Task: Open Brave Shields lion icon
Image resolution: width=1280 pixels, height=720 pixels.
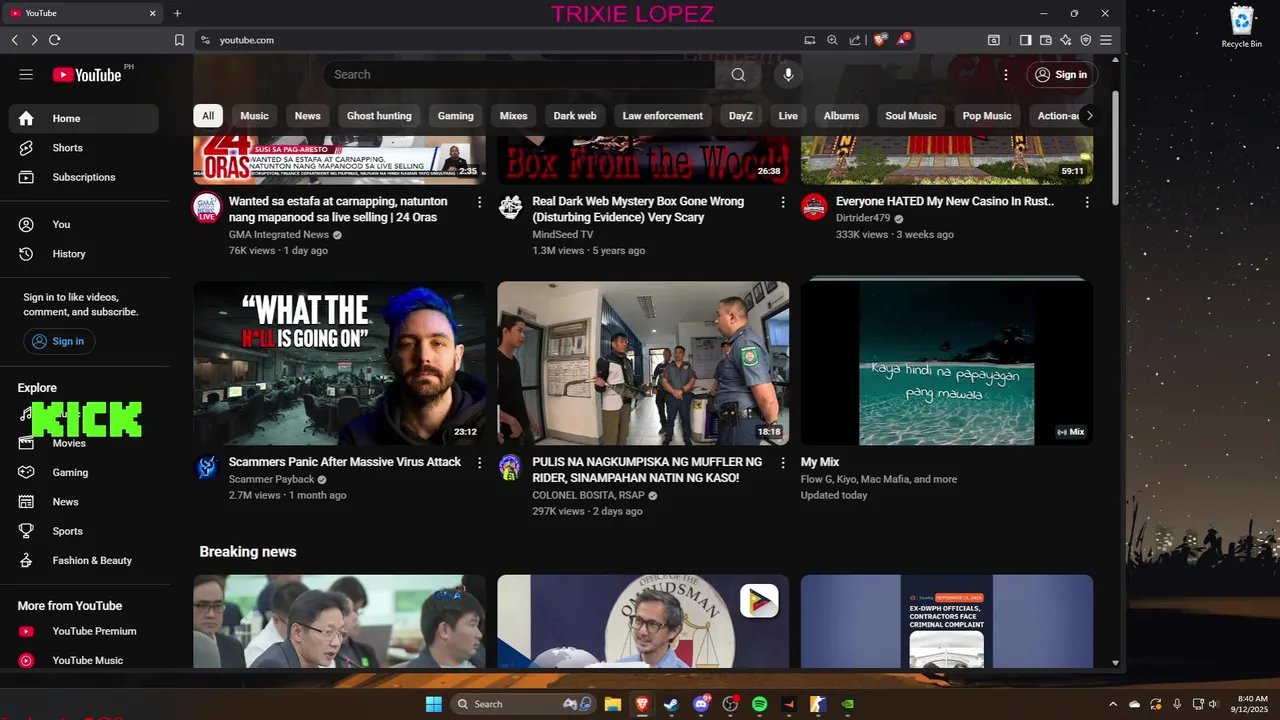Action: 880,40
